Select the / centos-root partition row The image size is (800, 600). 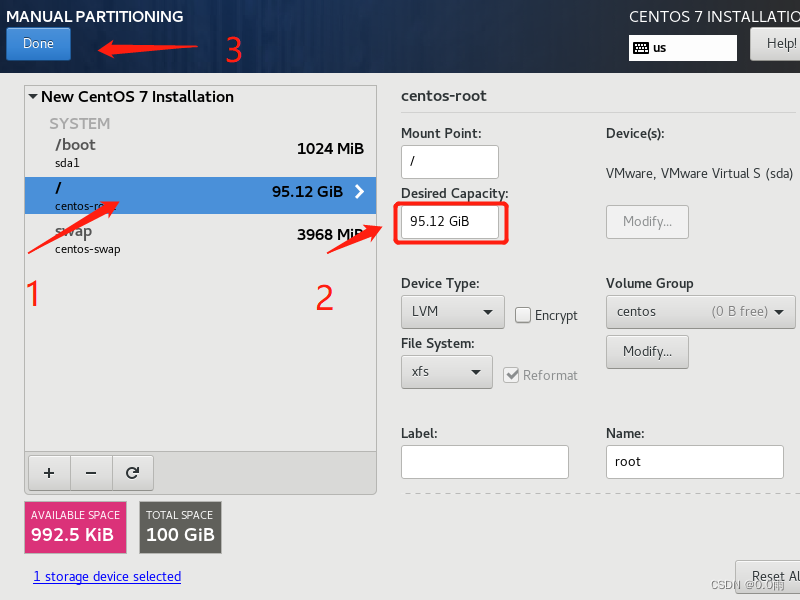(x=201, y=195)
